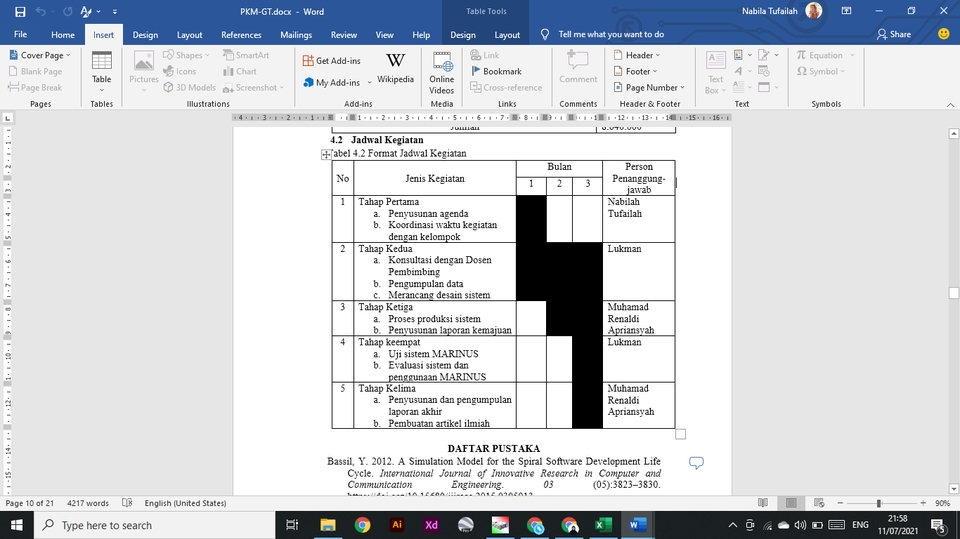Open Adobe Illustrator from the taskbar
960x539 pixels.
[396, 525]
